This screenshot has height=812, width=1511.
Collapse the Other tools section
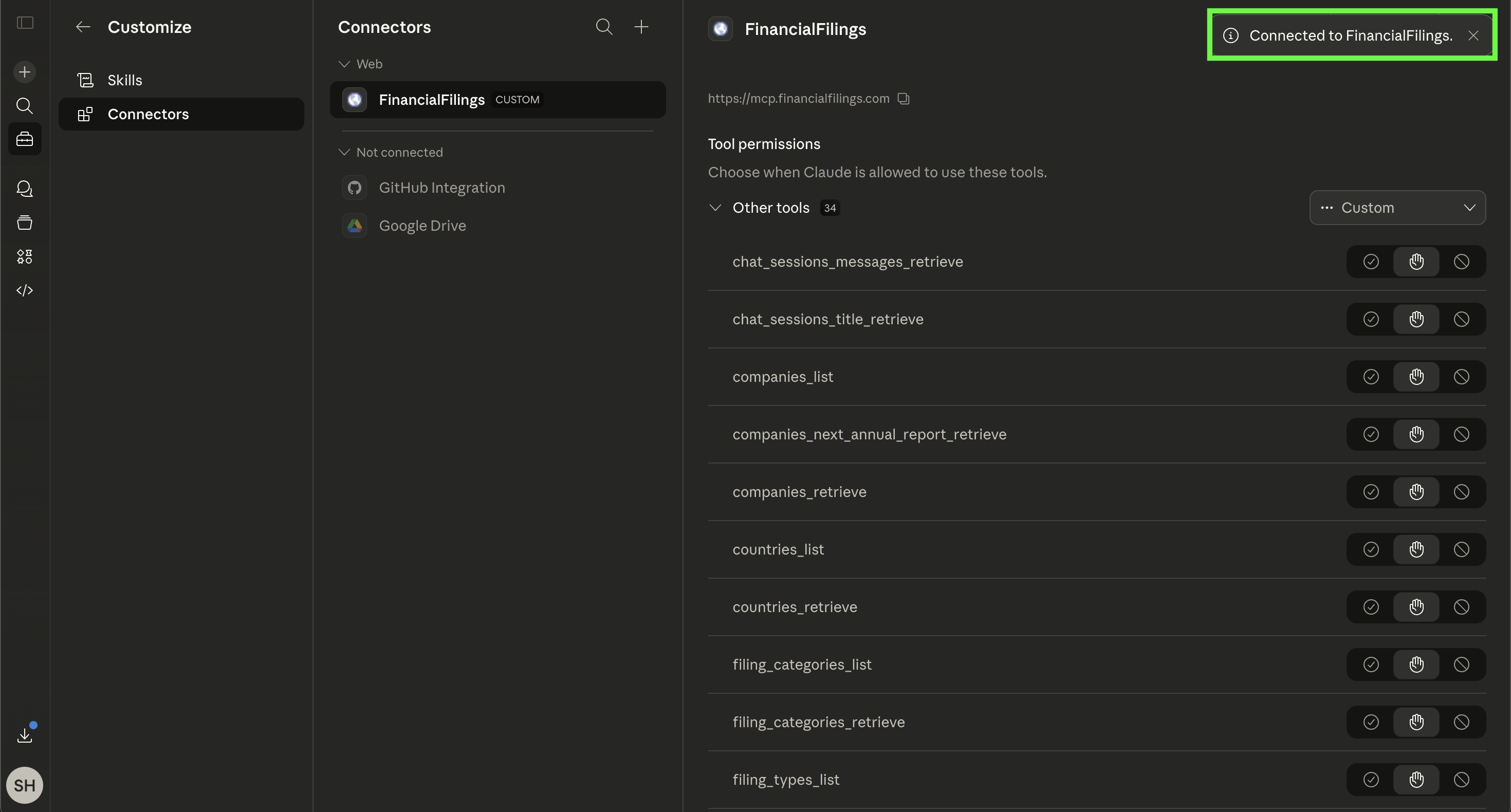[715, 208]
